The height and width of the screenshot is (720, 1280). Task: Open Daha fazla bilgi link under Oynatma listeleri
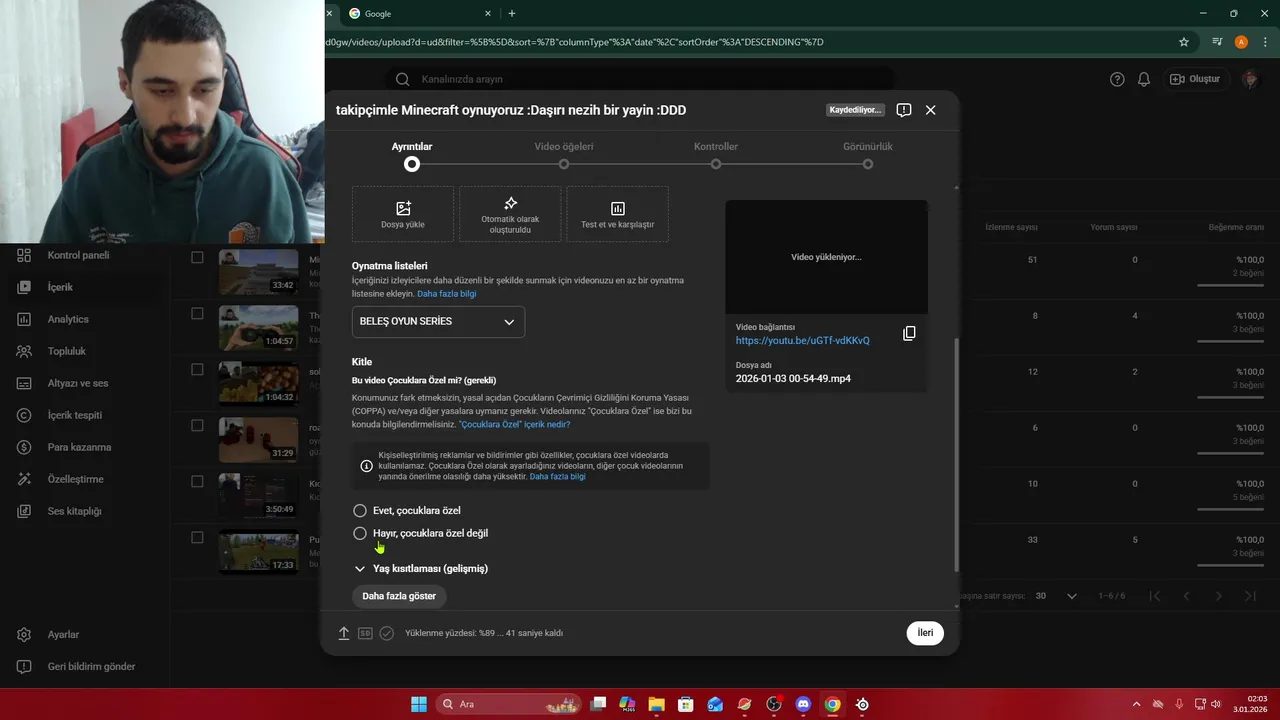coord(446,294)
